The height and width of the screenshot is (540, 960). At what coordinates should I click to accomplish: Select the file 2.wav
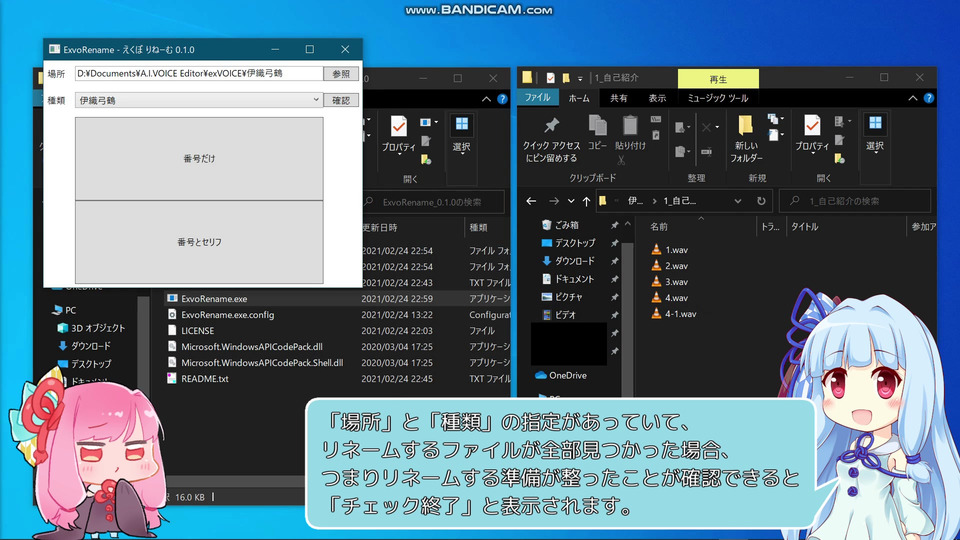point(670,266)
